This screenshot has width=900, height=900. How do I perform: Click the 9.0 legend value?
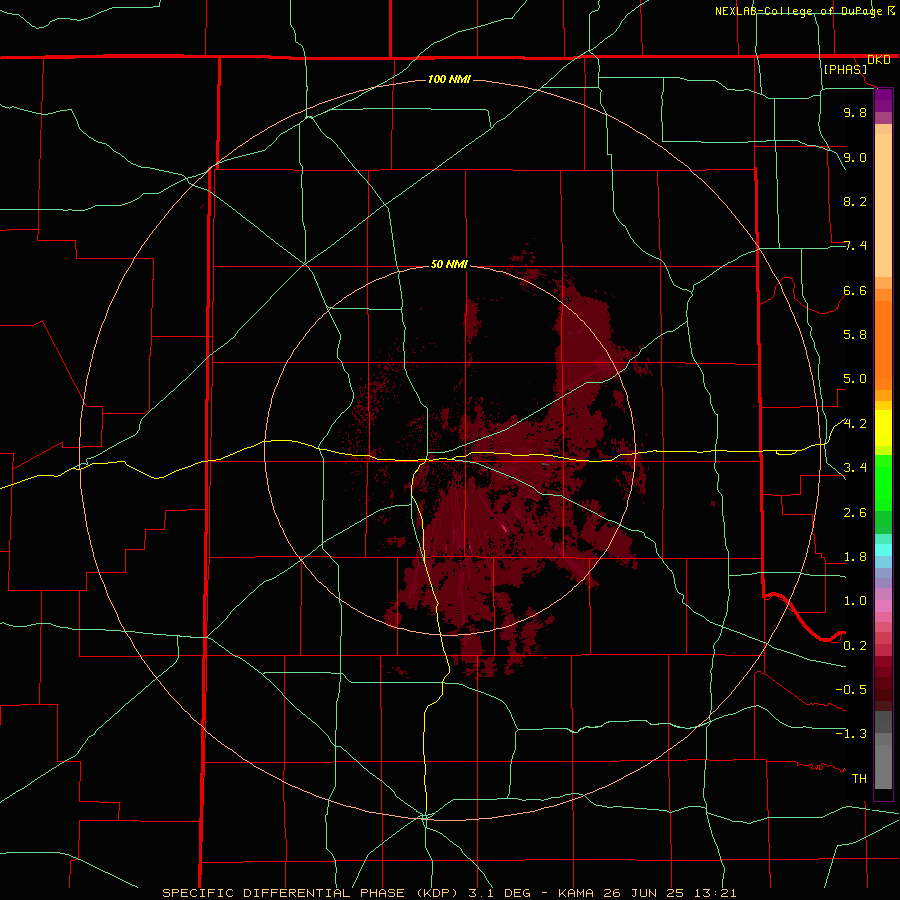click(855, 157)
